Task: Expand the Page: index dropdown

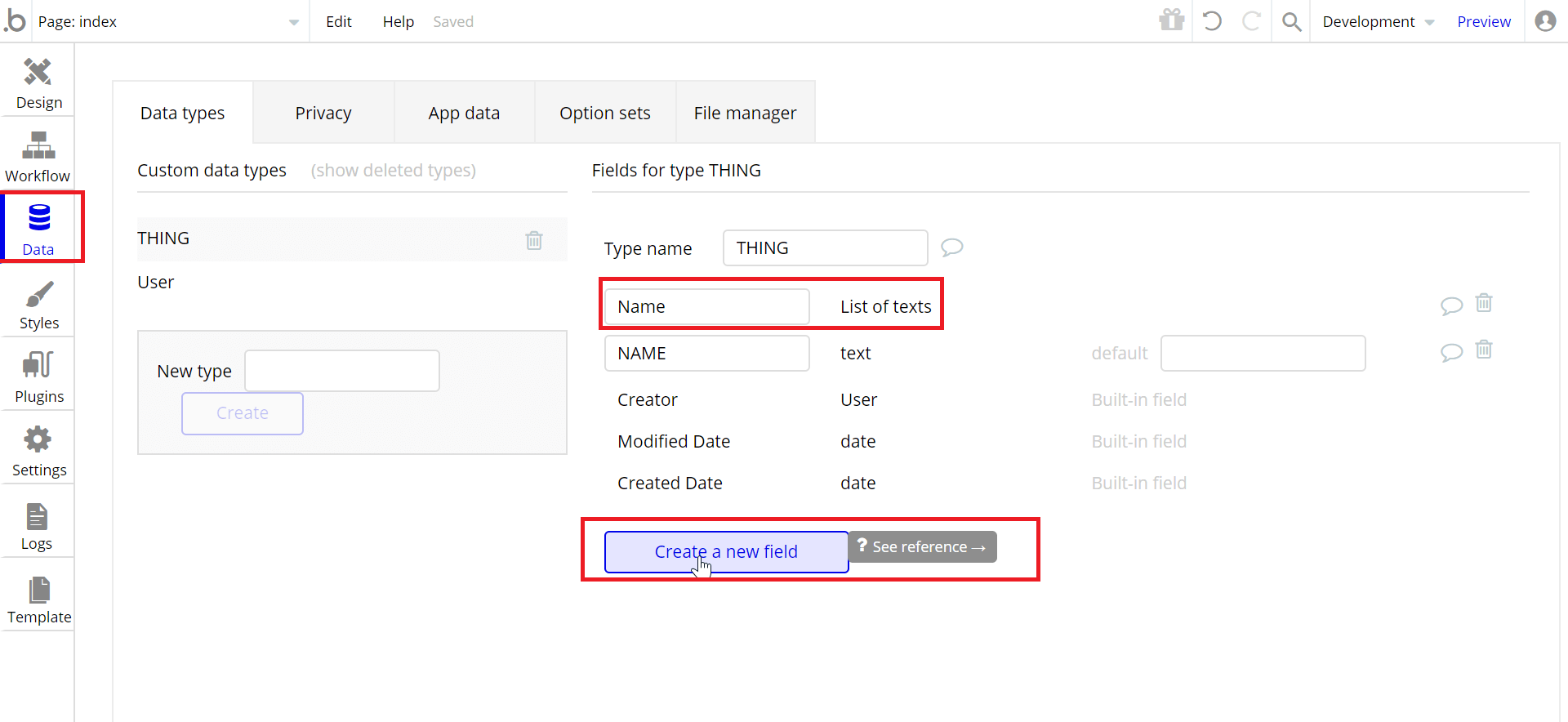Action: [168, 22]
